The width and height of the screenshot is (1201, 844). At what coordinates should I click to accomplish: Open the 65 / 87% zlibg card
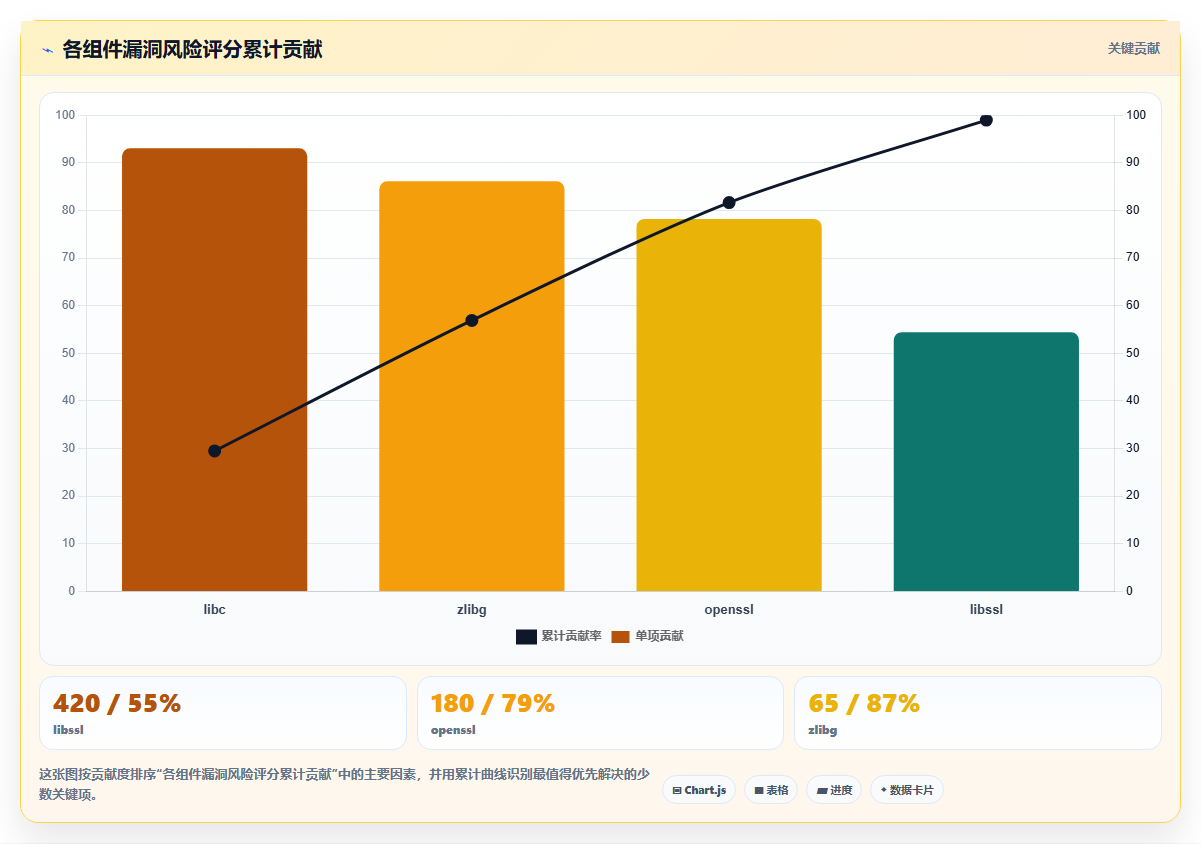coord(978,713)
